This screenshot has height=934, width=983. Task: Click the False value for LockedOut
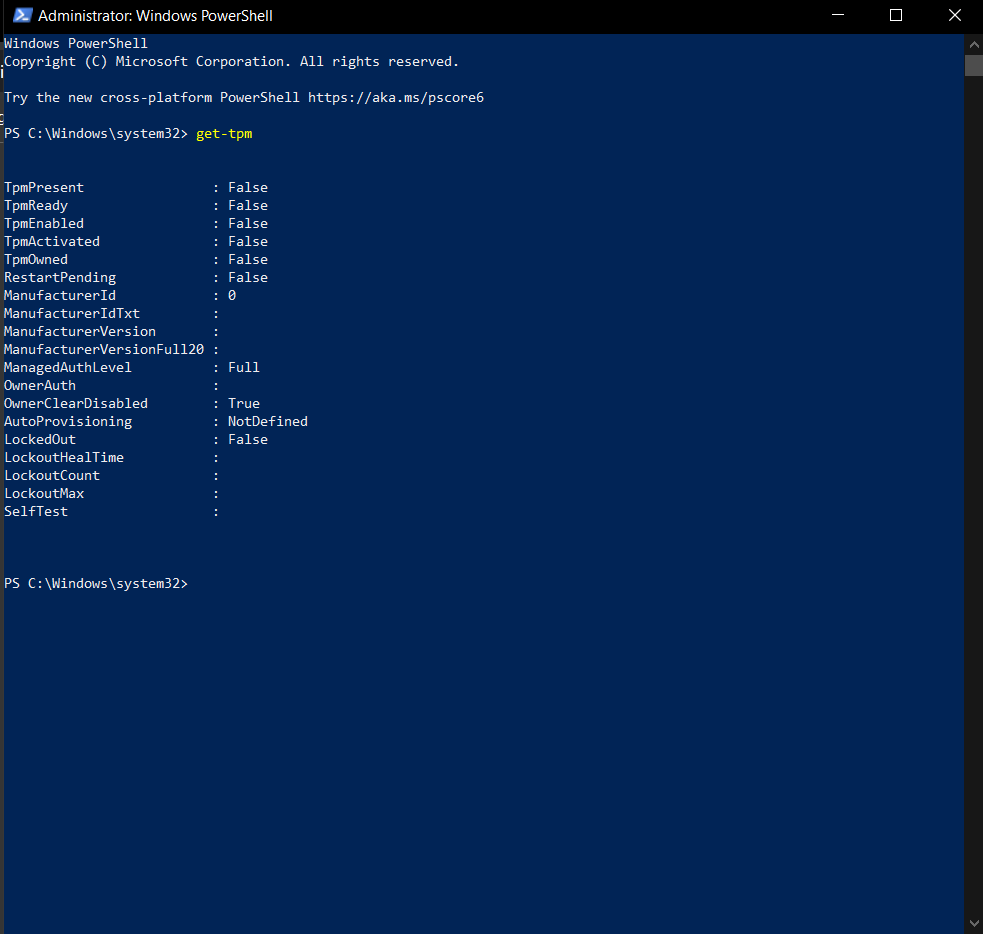click(x=248, y=439)
